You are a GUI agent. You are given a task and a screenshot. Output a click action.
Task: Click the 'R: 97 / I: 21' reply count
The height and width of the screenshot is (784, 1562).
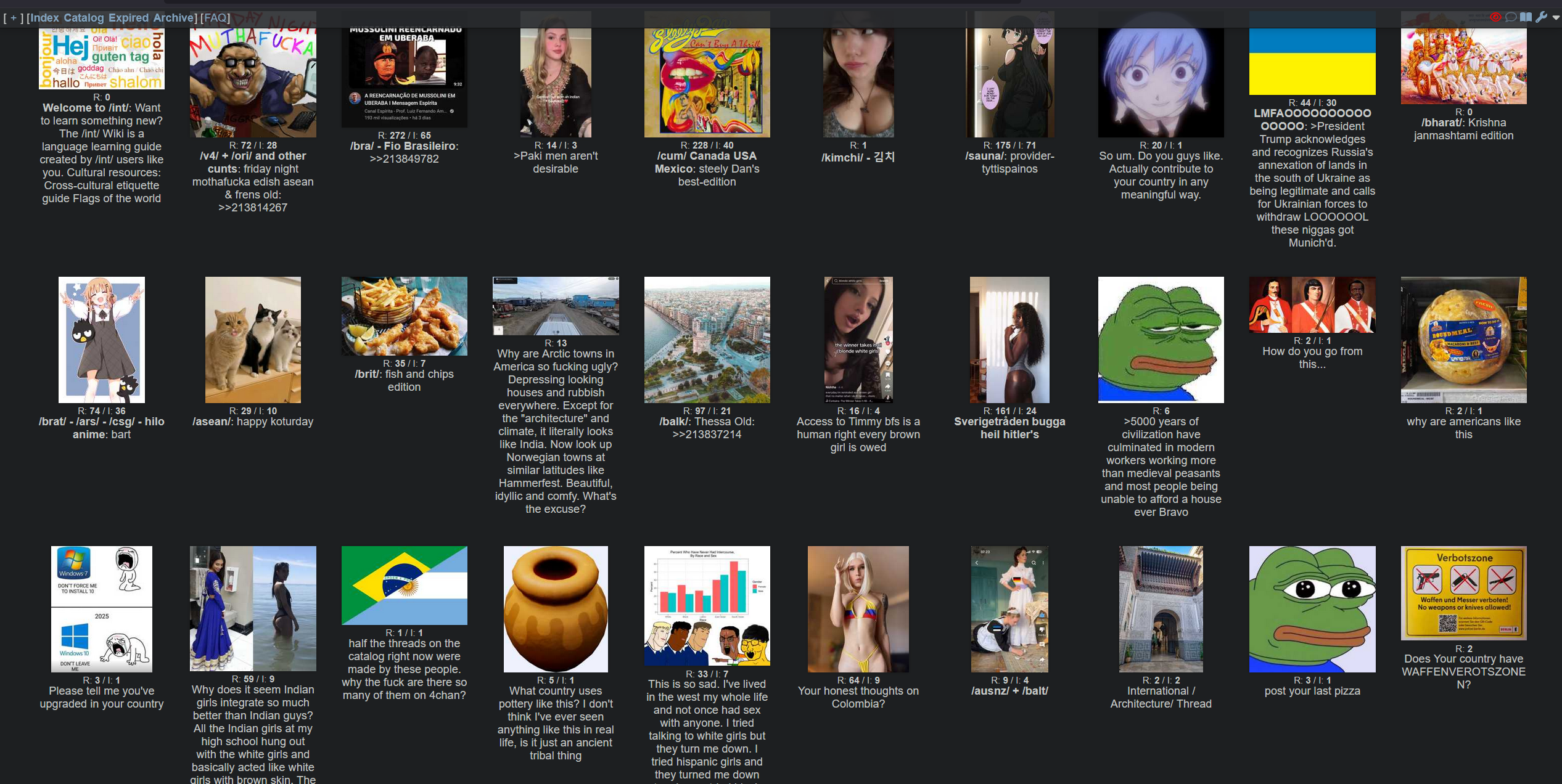707,410
